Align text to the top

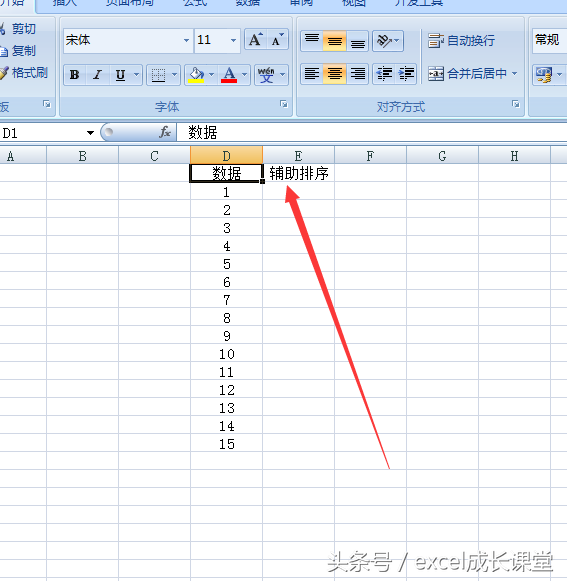312,40
